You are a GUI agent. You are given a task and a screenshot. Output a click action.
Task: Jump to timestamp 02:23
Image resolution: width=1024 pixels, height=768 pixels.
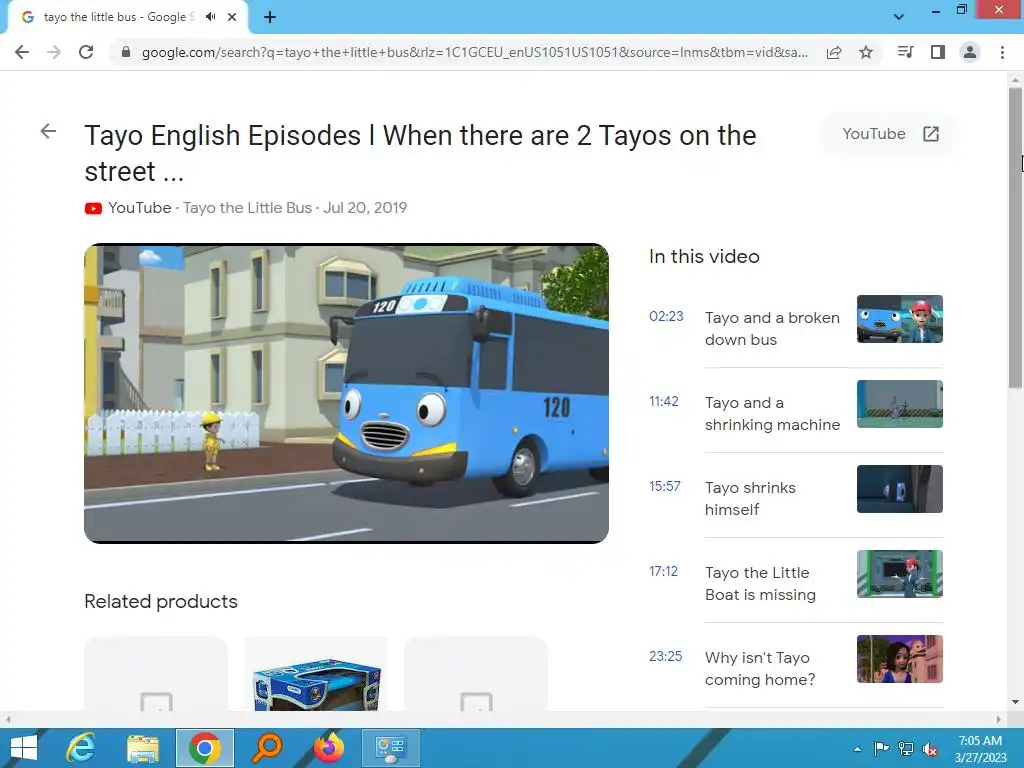click(666, 316)
